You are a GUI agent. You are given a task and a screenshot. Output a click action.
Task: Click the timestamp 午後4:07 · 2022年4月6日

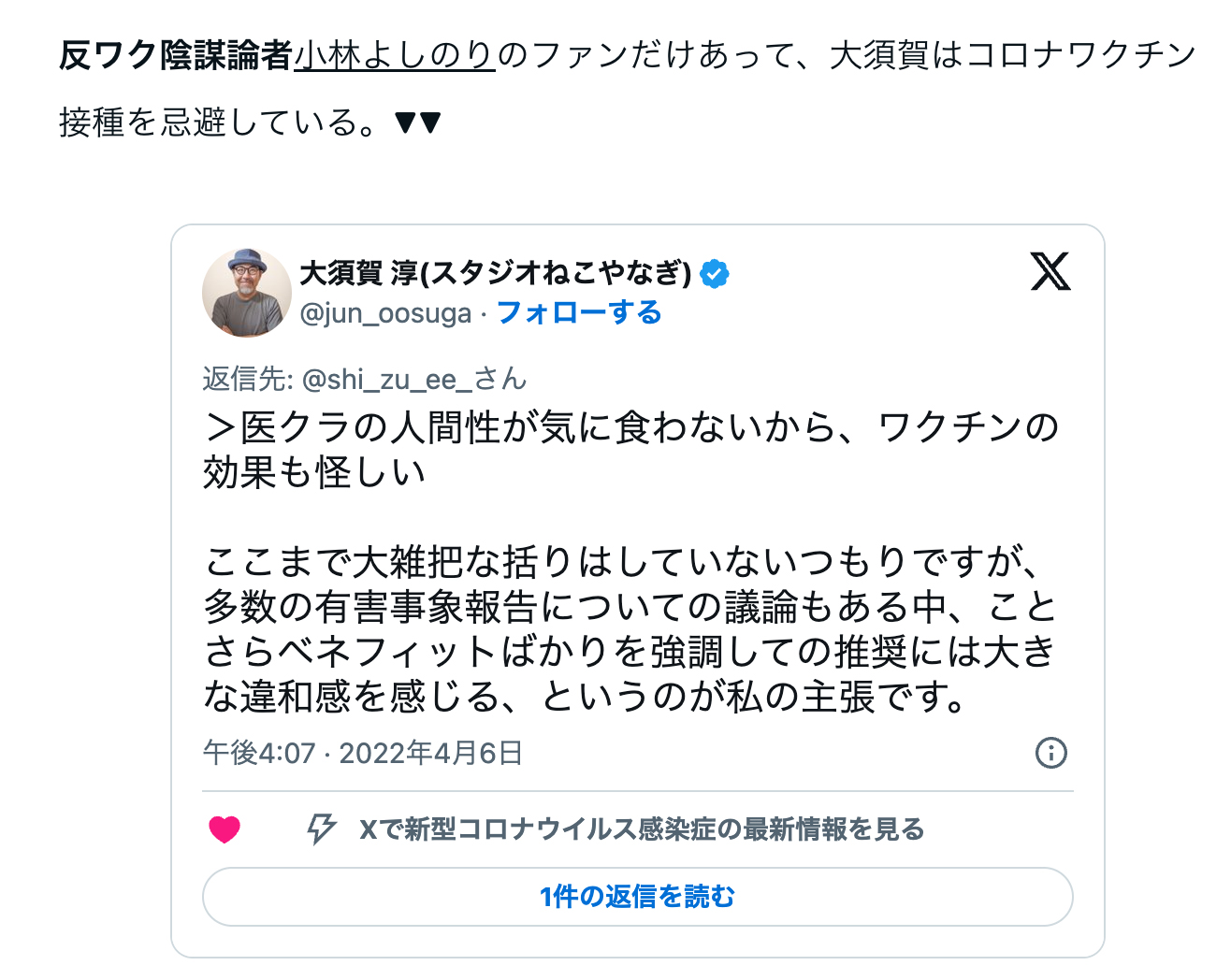[x=363, y=753]
